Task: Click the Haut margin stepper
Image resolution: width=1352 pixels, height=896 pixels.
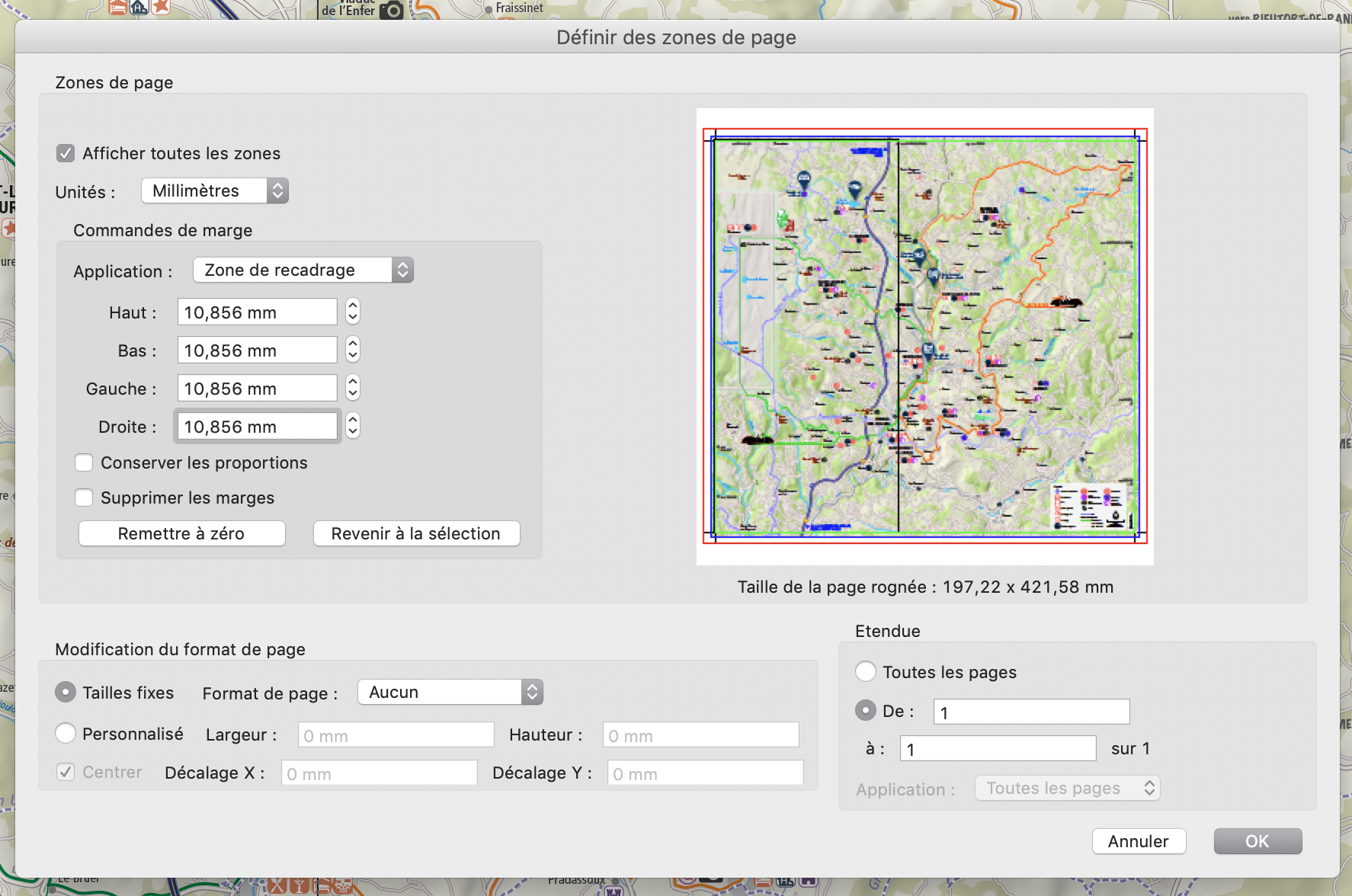Action: point(352,312)
